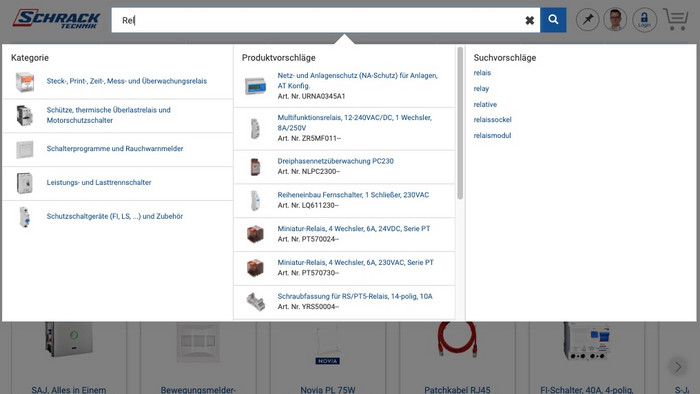
Task: Click the Login padlock icon
Action: point(644,20)
